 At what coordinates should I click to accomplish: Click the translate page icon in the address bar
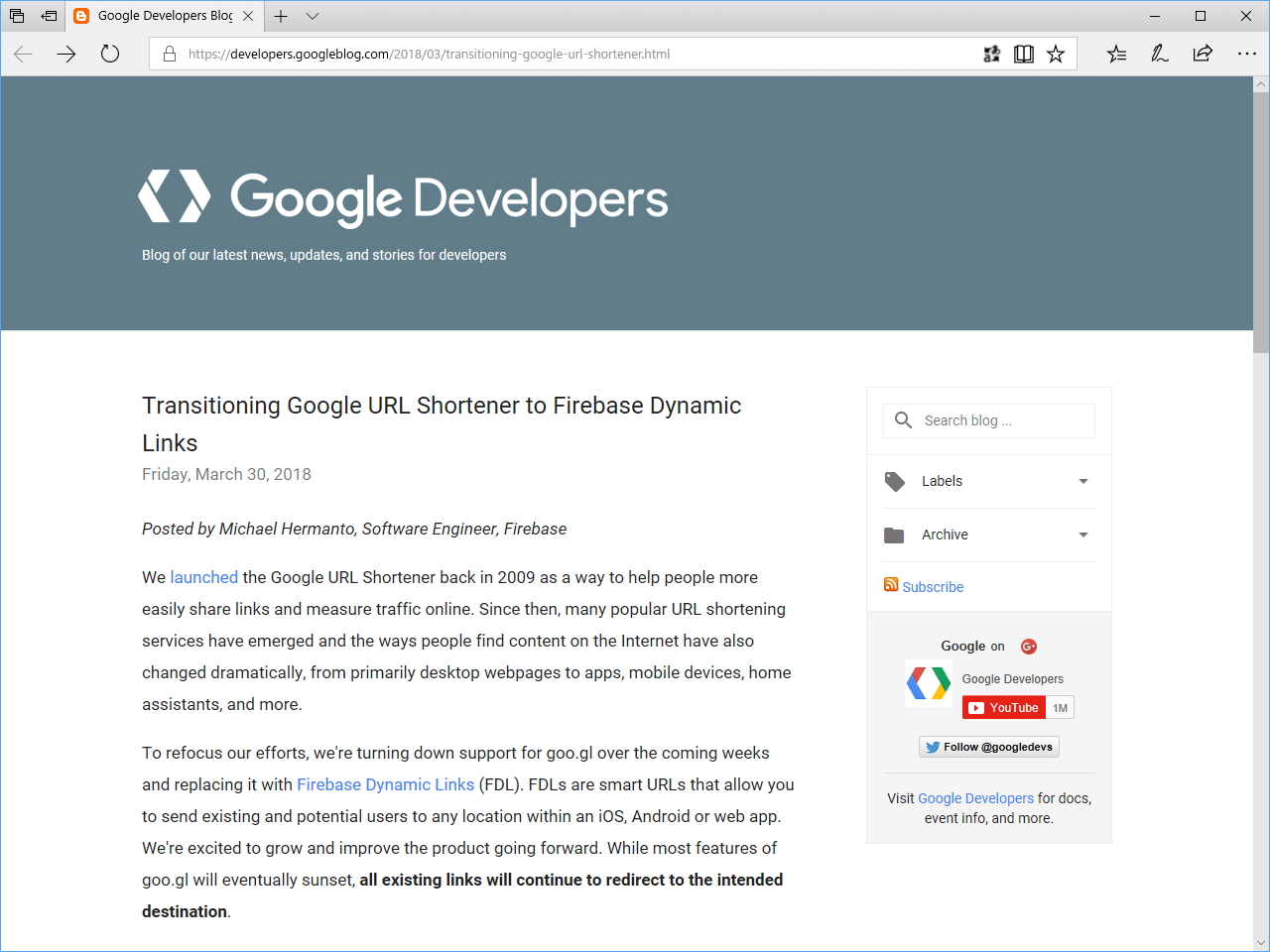point(991,54)
